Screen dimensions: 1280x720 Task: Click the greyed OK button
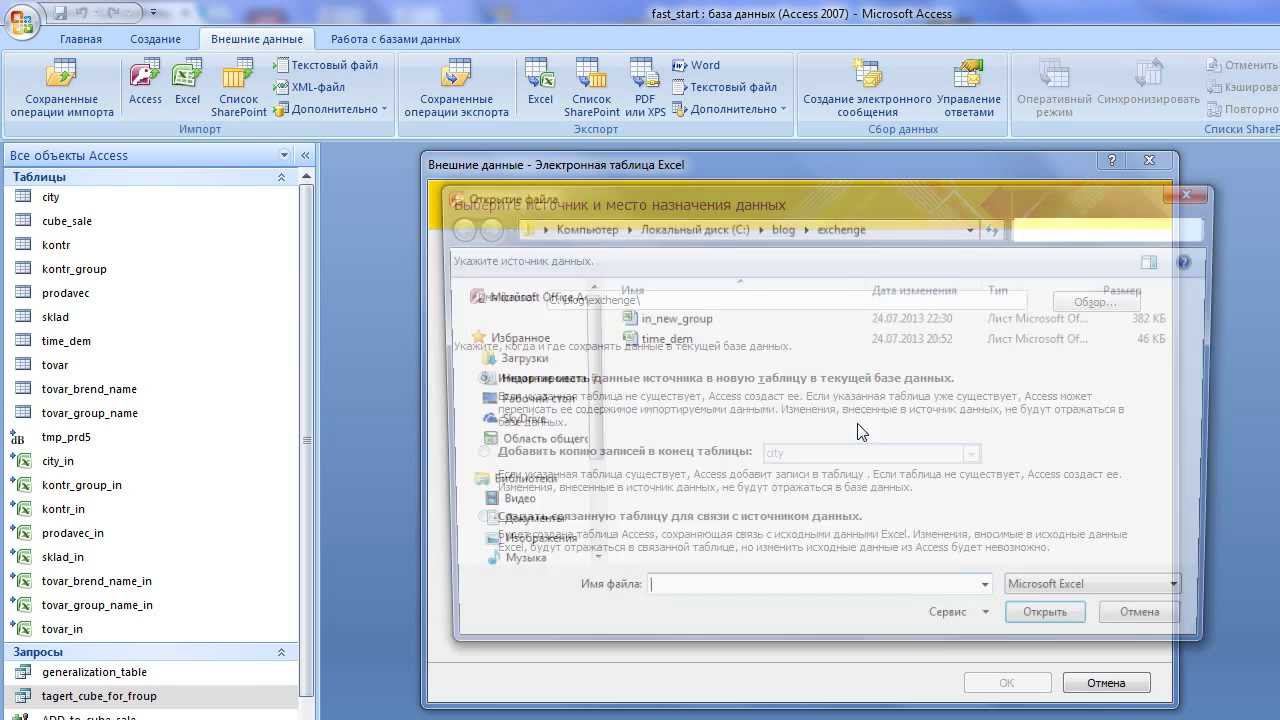click(x=1007, y=683)
